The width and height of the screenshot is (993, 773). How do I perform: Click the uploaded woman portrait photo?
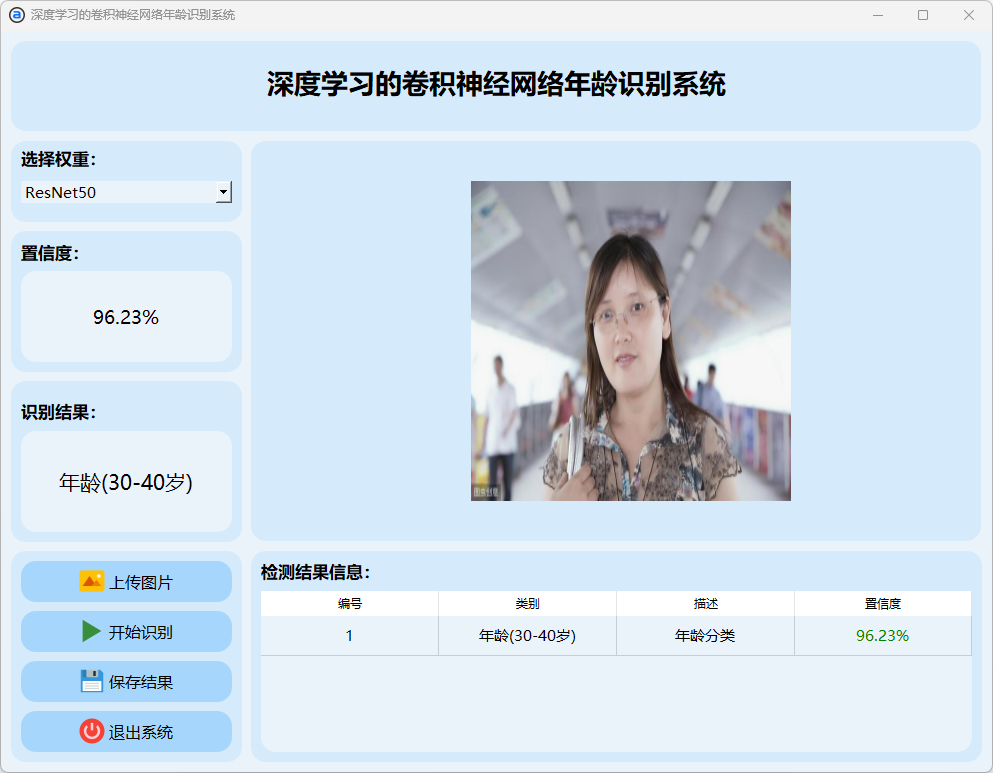[x=630, y=340]
